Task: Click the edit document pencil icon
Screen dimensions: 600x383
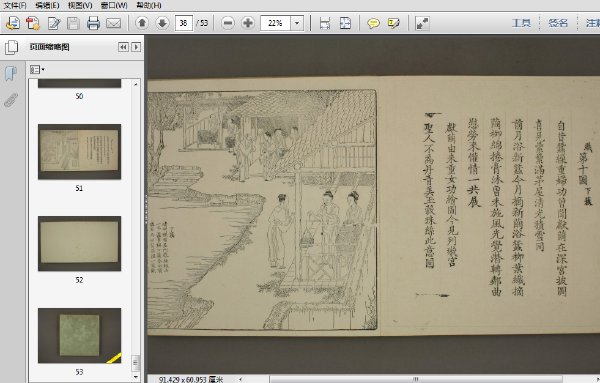Action: (x=54, y=23)
